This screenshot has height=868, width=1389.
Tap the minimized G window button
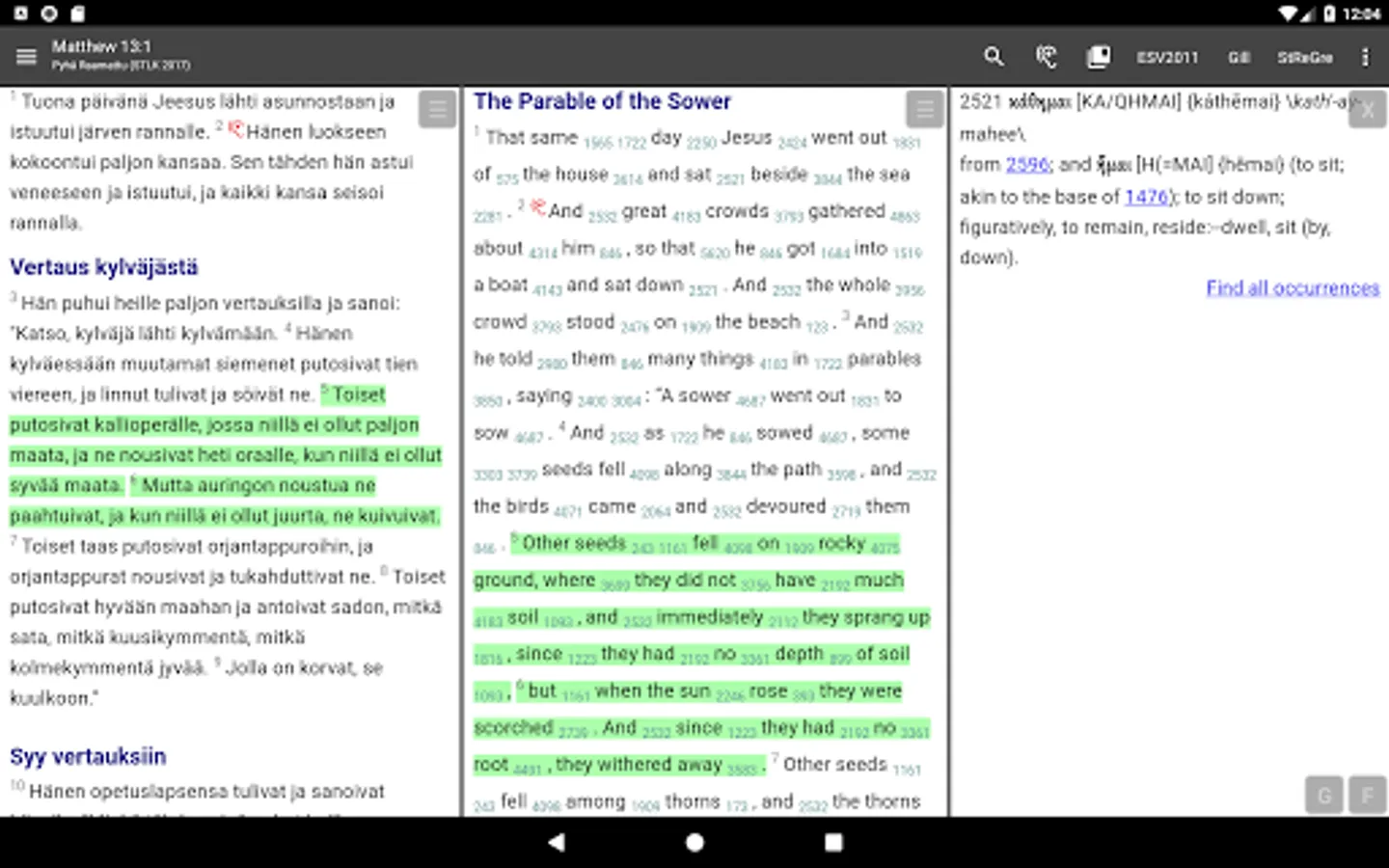[x=1324, y=796]
